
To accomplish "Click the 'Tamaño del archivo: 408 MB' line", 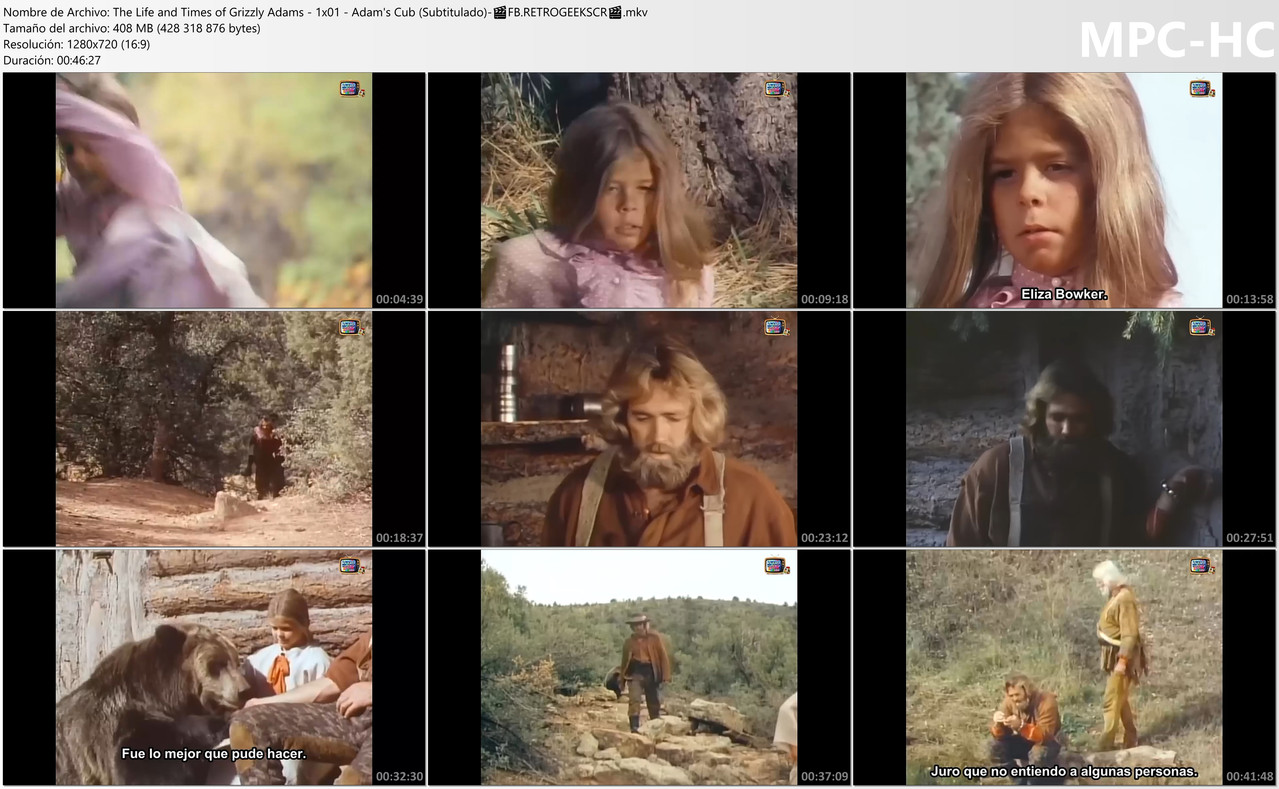I will coord(132,28).
